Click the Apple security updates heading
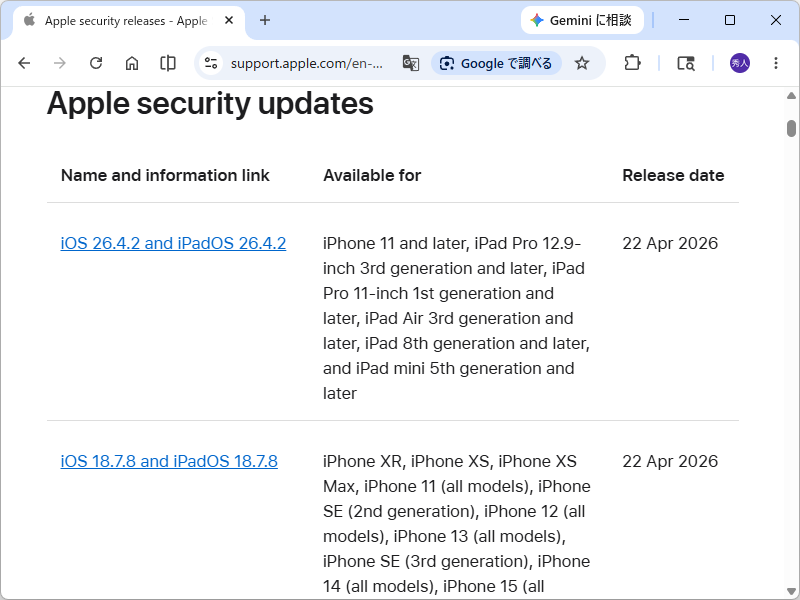 pyautogui.click(x=210, y=104)
